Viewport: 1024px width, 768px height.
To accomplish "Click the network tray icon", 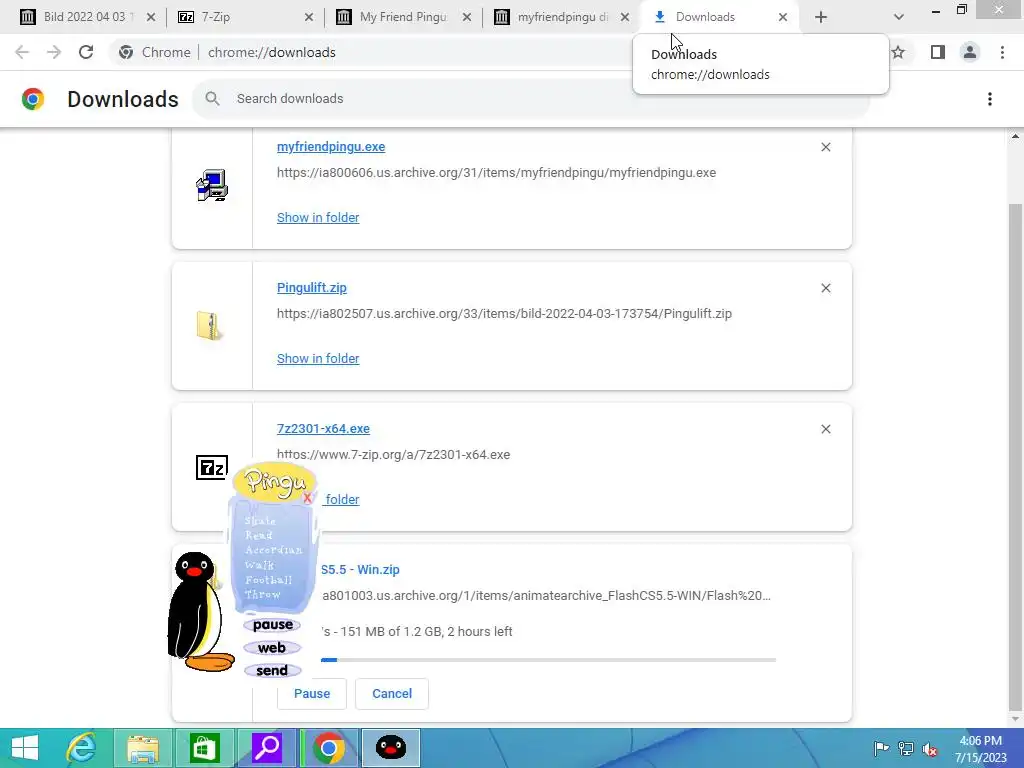I will click(906, 749).
